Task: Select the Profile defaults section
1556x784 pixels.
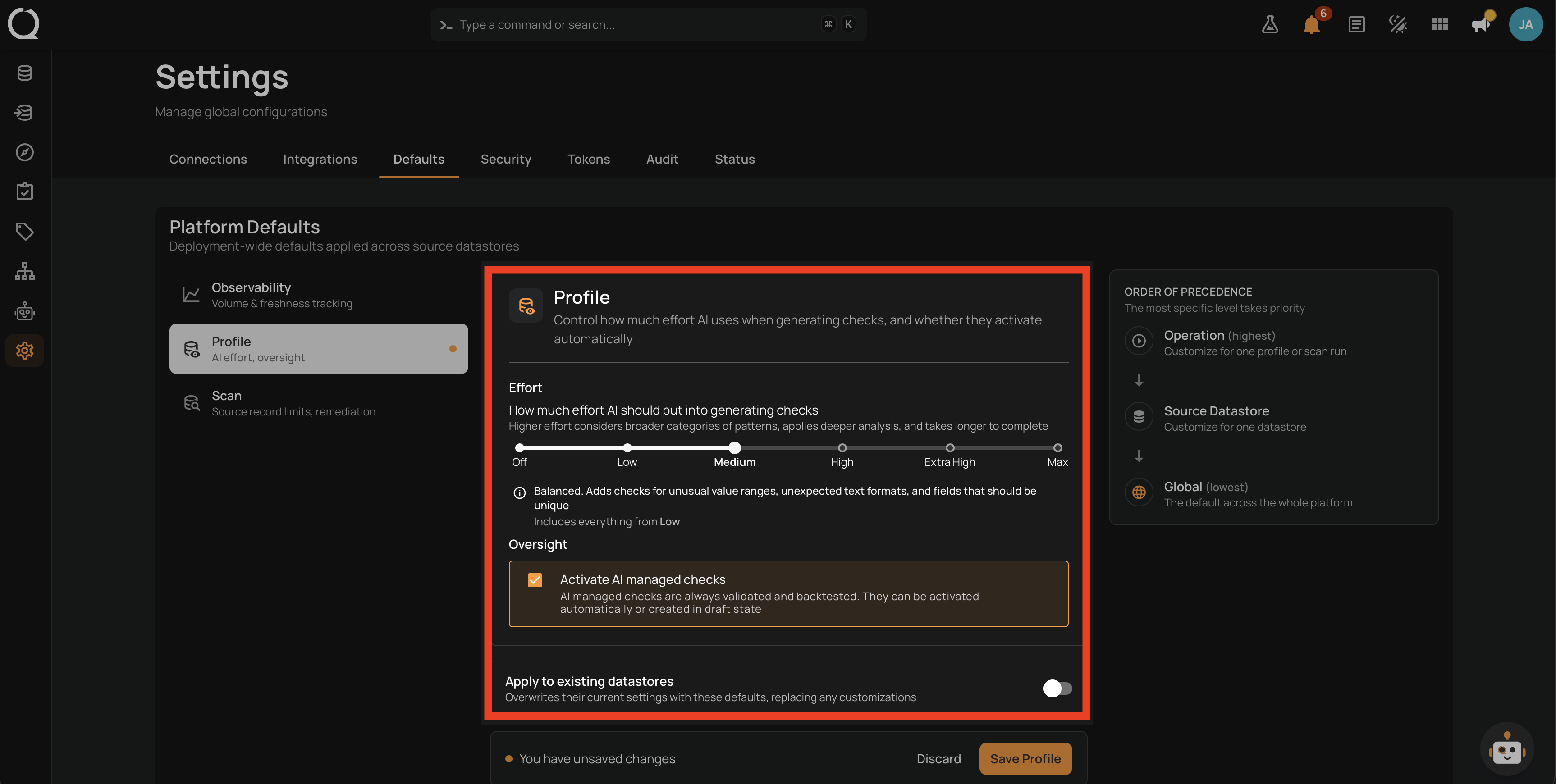Action: 318,348
